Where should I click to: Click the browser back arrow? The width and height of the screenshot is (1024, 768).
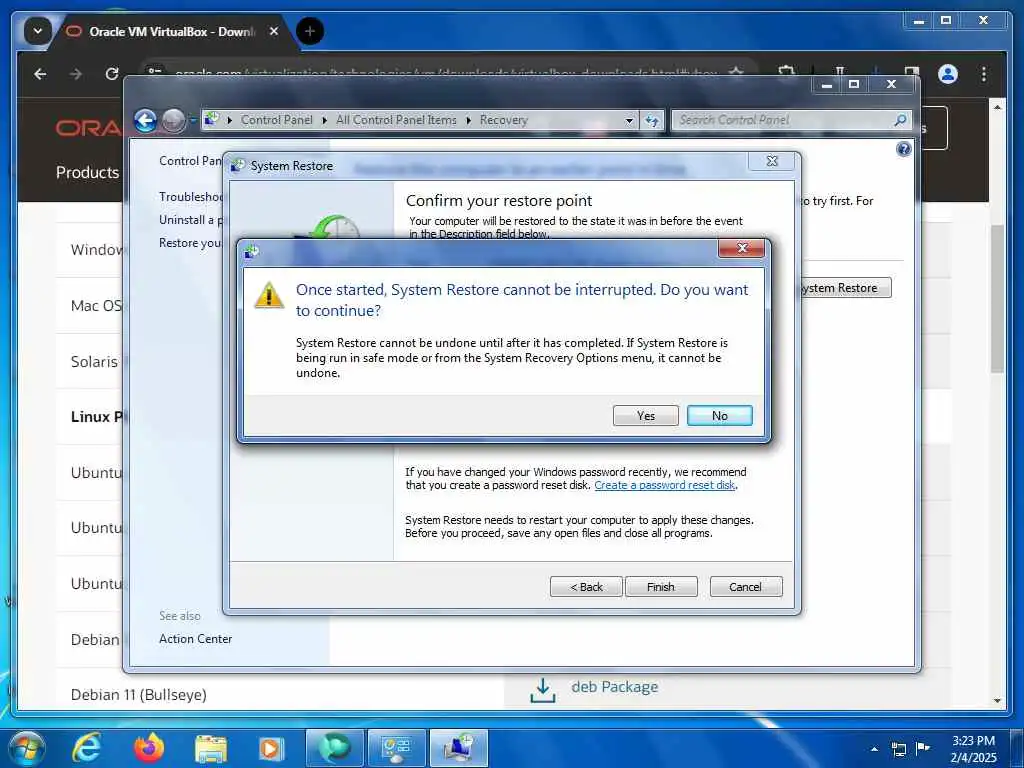[x=40, y=74]
